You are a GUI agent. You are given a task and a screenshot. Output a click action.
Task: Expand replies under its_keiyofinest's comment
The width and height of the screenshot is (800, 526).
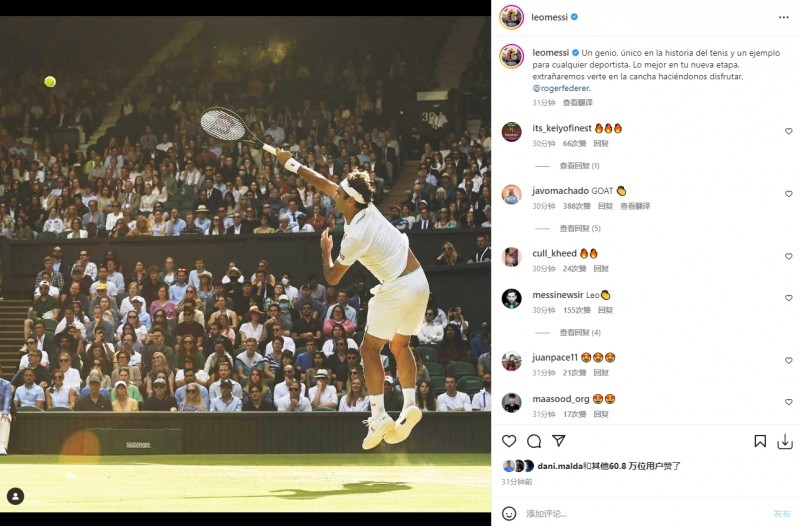click(579, 166)
